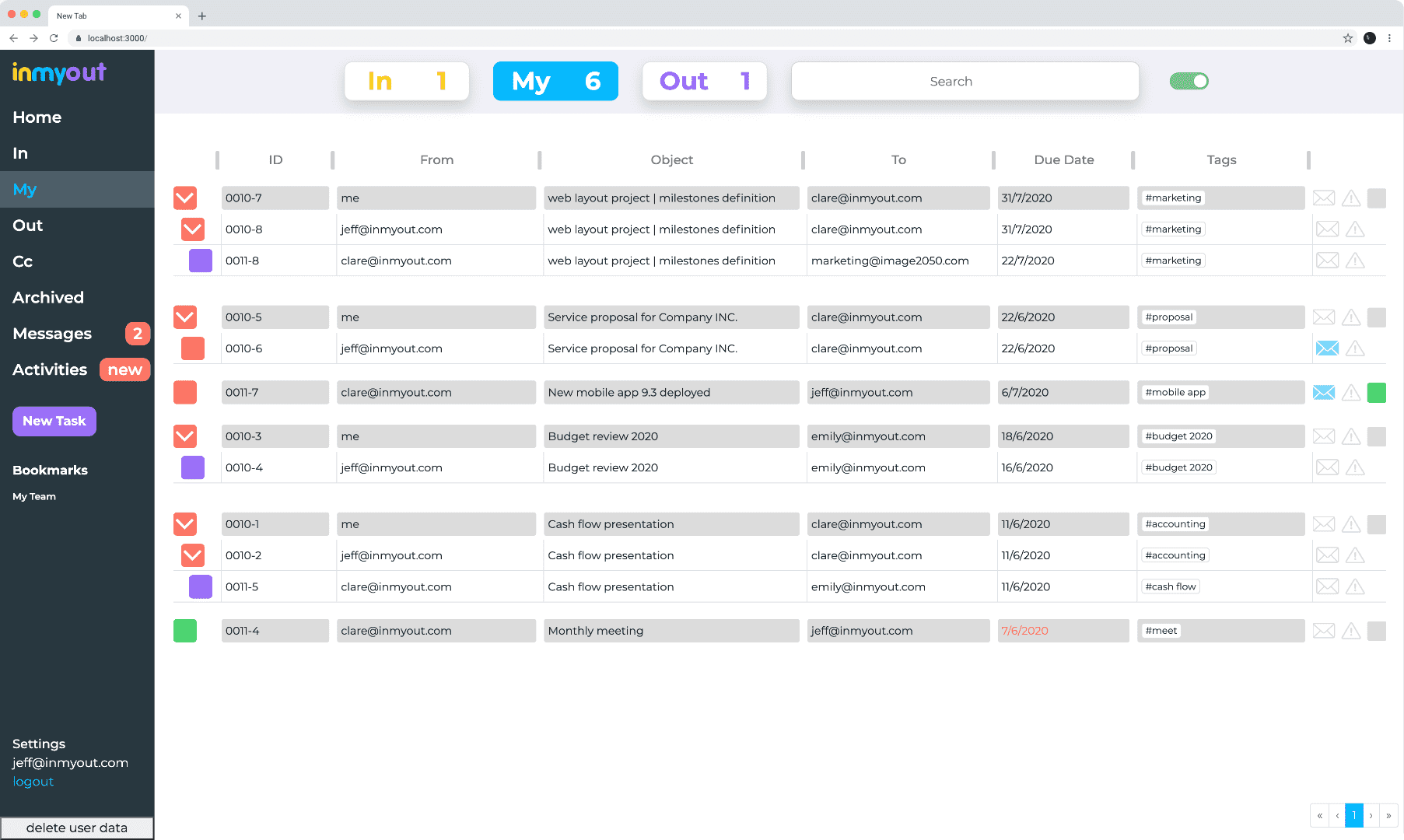The width and height of the screenshot is (1404, 840).
Task: Click the logout link
Action: 33,782
